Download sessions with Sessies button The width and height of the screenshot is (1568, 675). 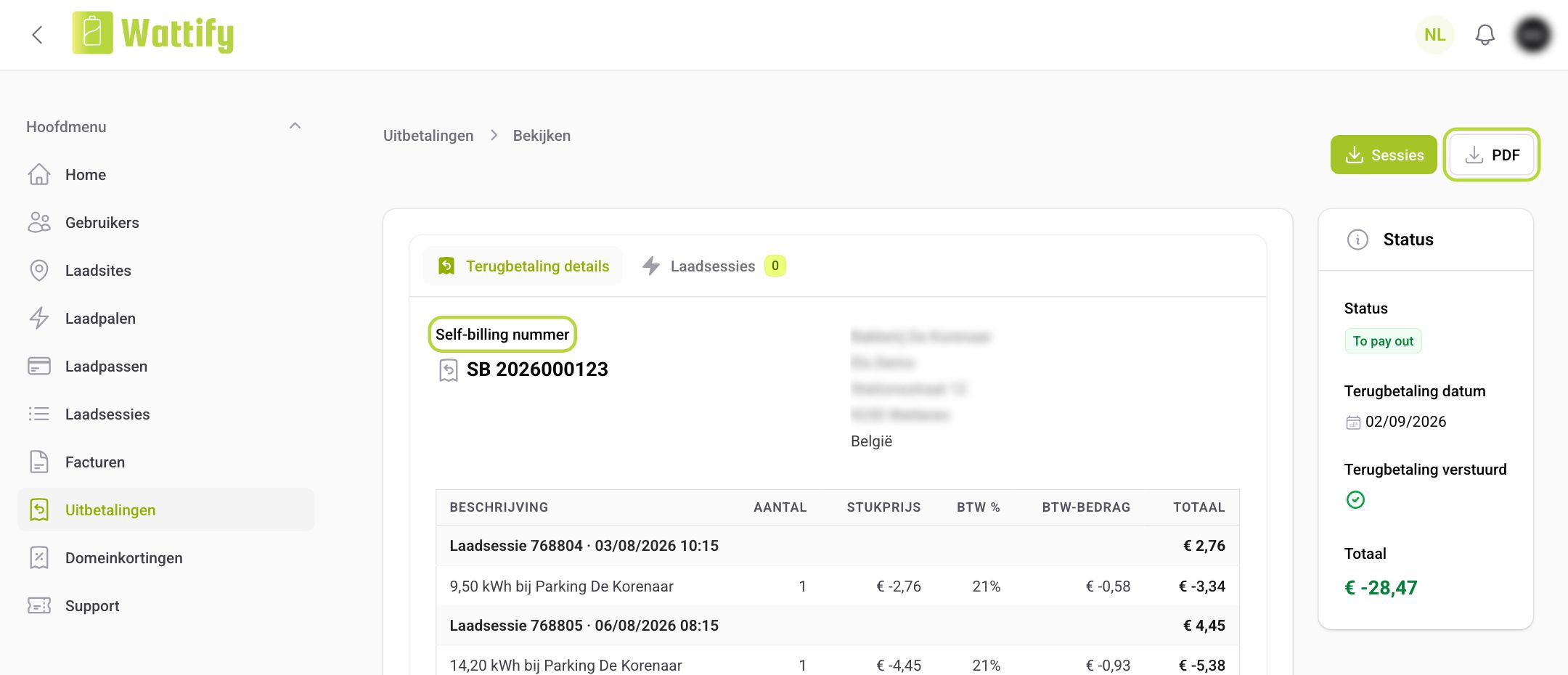(1384, 155)
